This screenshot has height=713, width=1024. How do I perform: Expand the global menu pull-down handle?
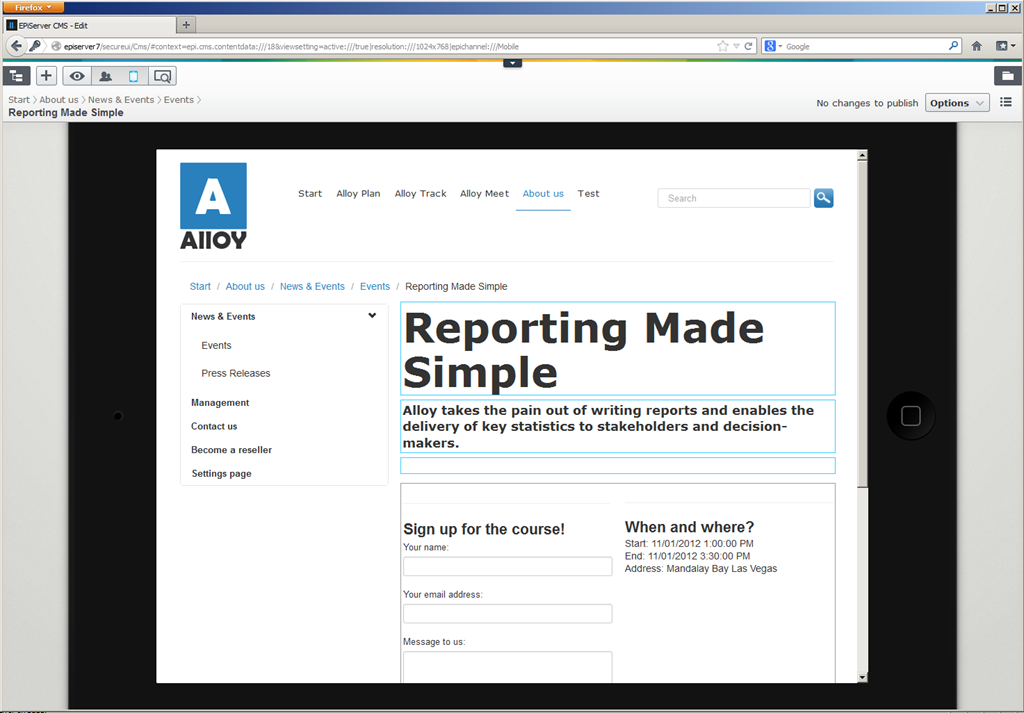pos(512,63)
